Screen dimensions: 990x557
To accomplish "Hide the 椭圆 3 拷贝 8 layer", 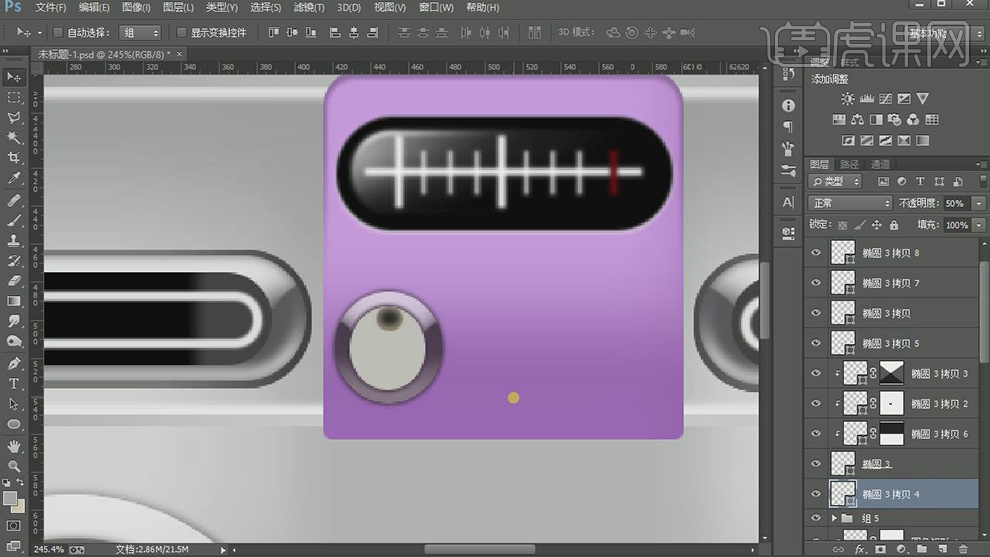I will pos(816,253).
